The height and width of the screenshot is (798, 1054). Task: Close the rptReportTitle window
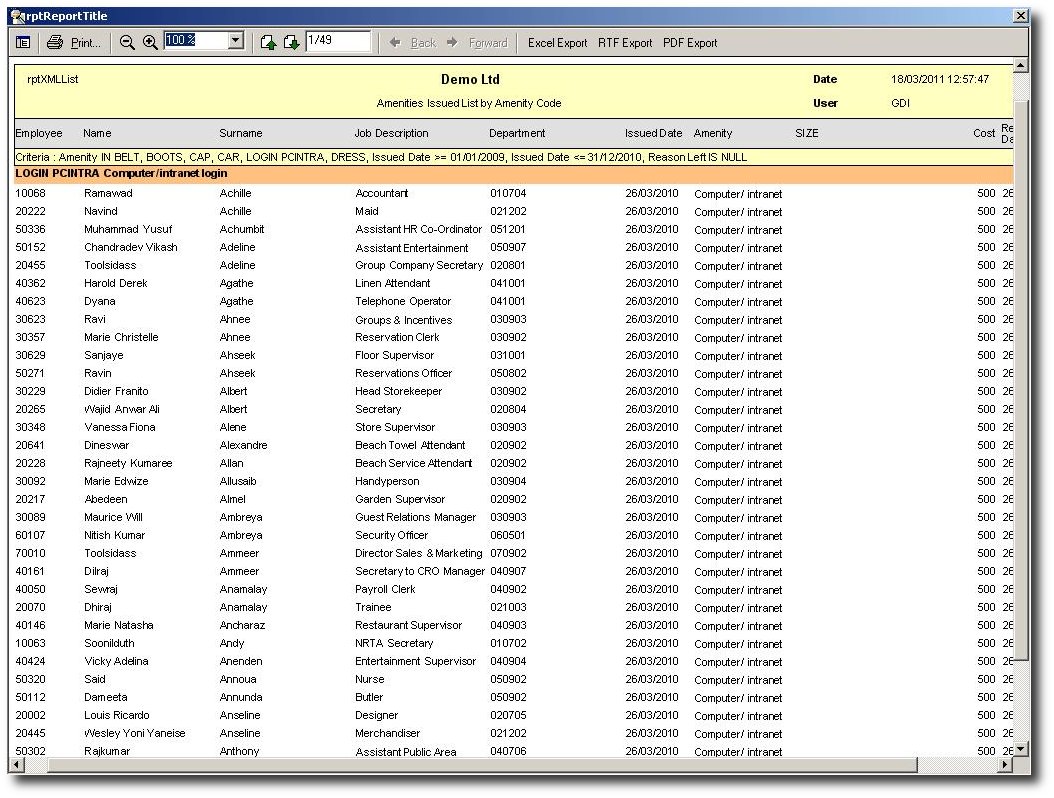(1020, 16)
